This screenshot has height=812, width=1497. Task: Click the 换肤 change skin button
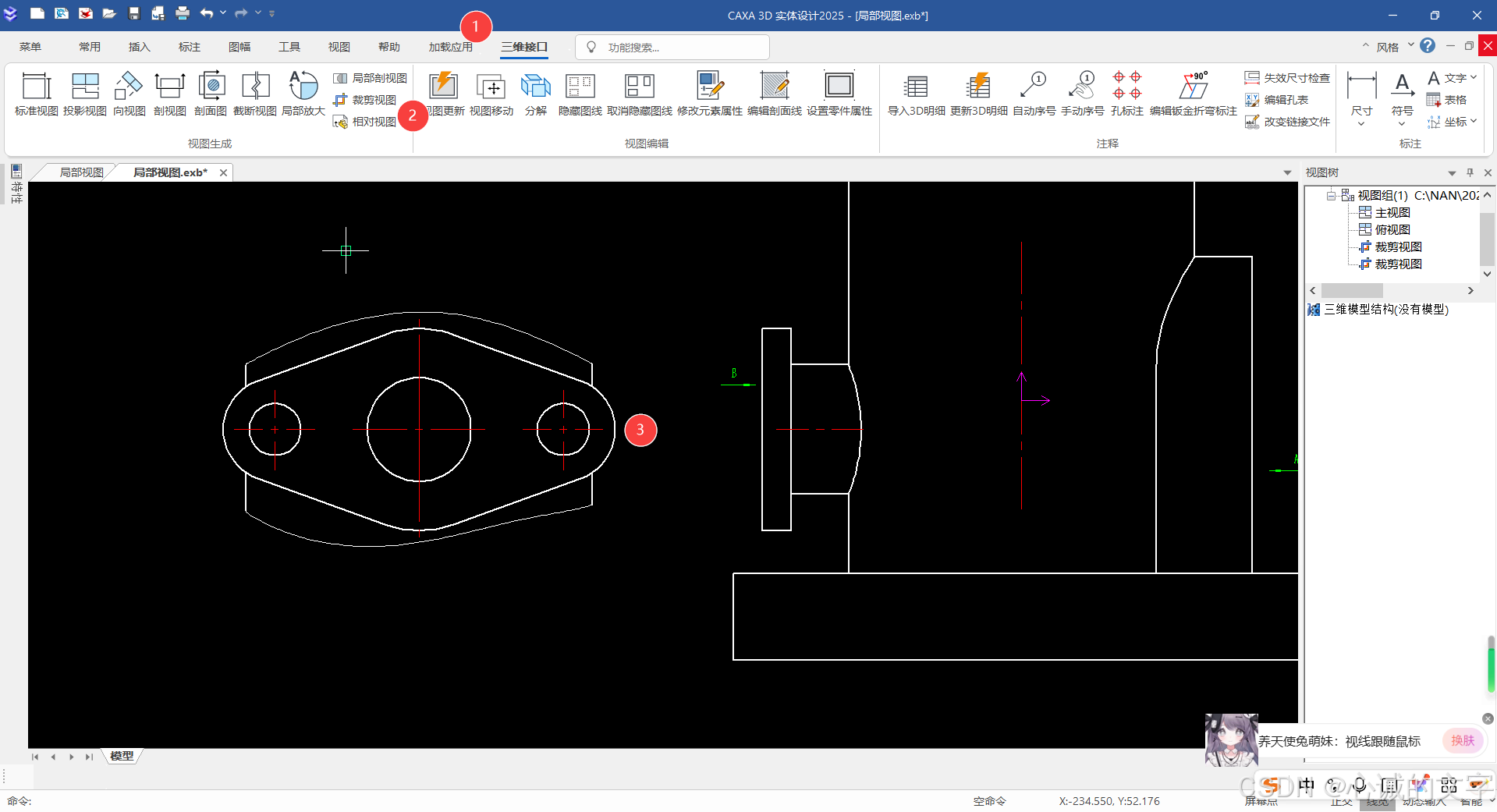[1463, 740]
